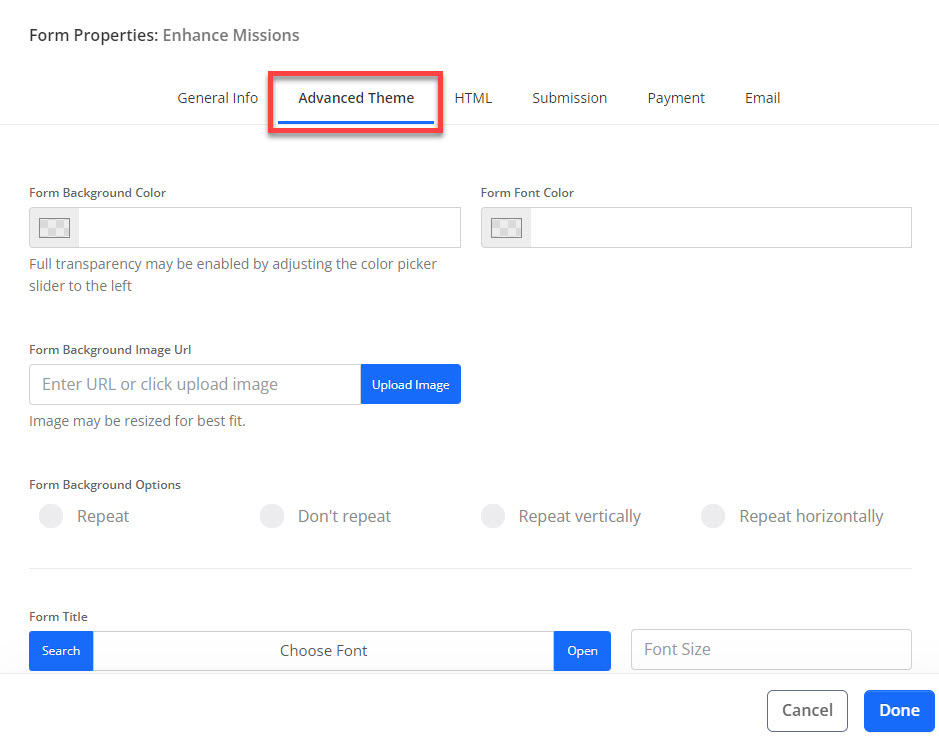Screen dimensions: 939x747
Task: Click the Upload Image button
Action: click(410, 385)
